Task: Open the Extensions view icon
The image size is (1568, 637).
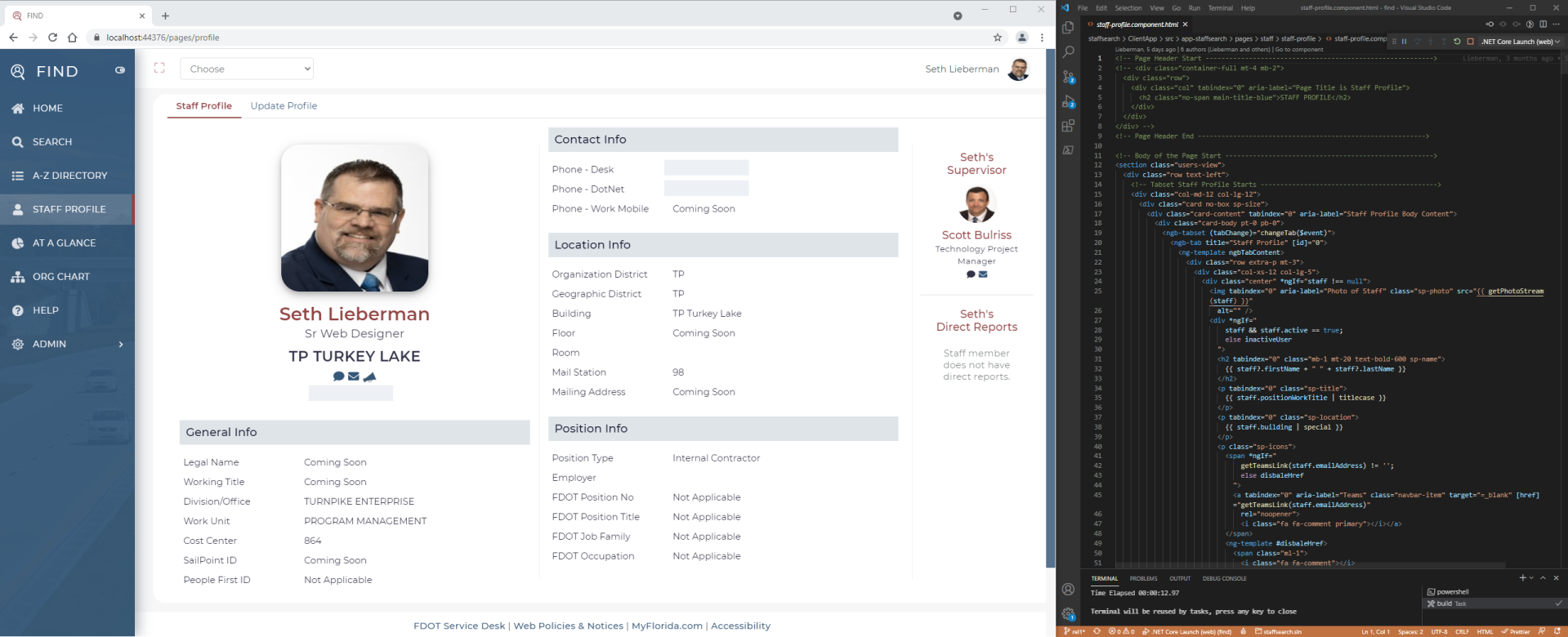Action: pos(1068,126)
